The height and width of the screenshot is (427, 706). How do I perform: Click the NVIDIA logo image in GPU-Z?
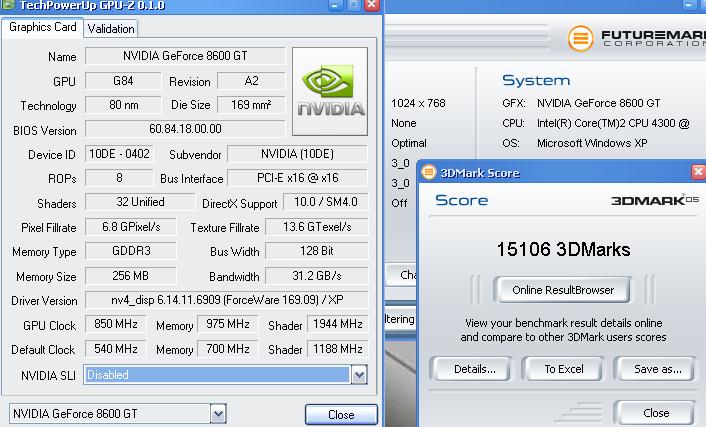[x=330, y=91]
